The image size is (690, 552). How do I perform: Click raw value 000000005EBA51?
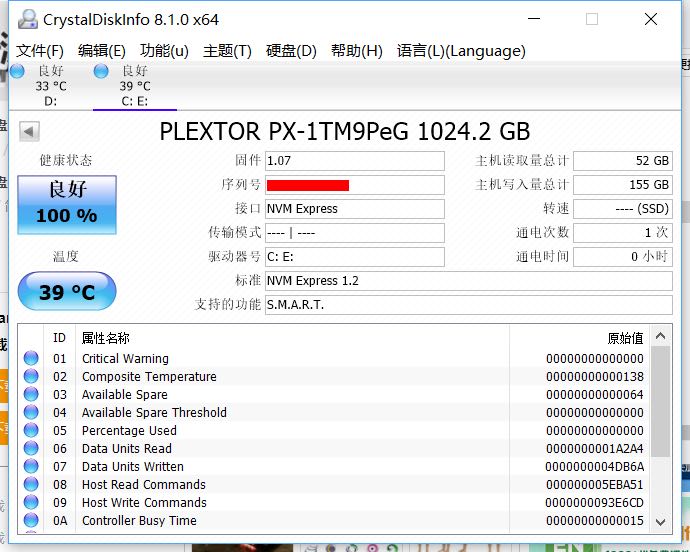point(595,485)
